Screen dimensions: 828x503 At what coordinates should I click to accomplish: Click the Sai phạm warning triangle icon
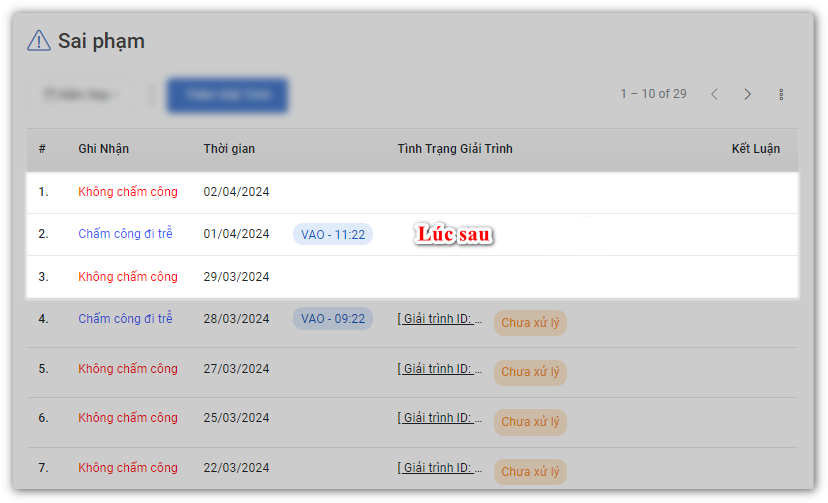pyautogui.click(x=38, y=41)
